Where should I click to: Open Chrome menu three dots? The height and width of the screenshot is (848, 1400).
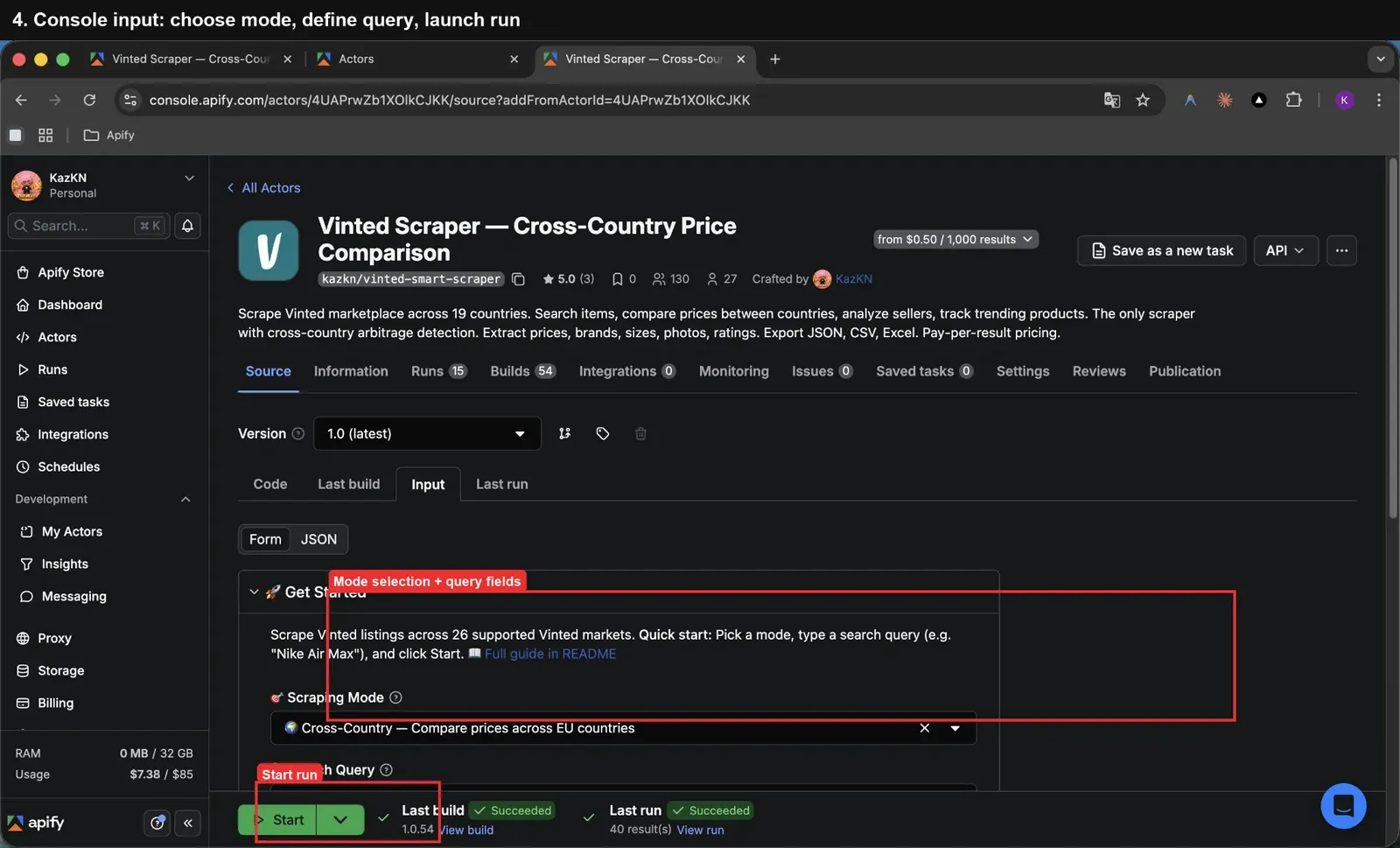tap(1379, 100)
